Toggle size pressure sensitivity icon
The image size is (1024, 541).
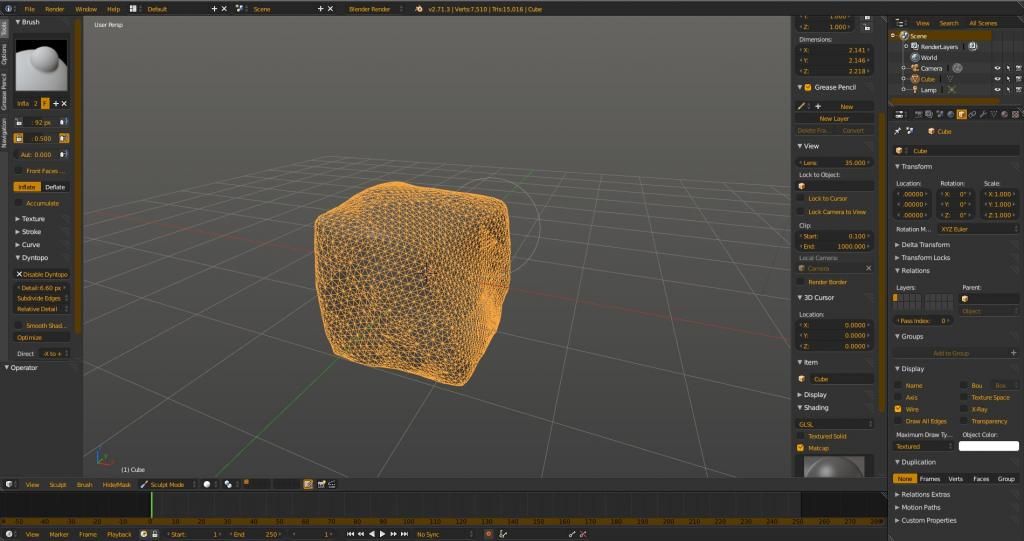63,122
